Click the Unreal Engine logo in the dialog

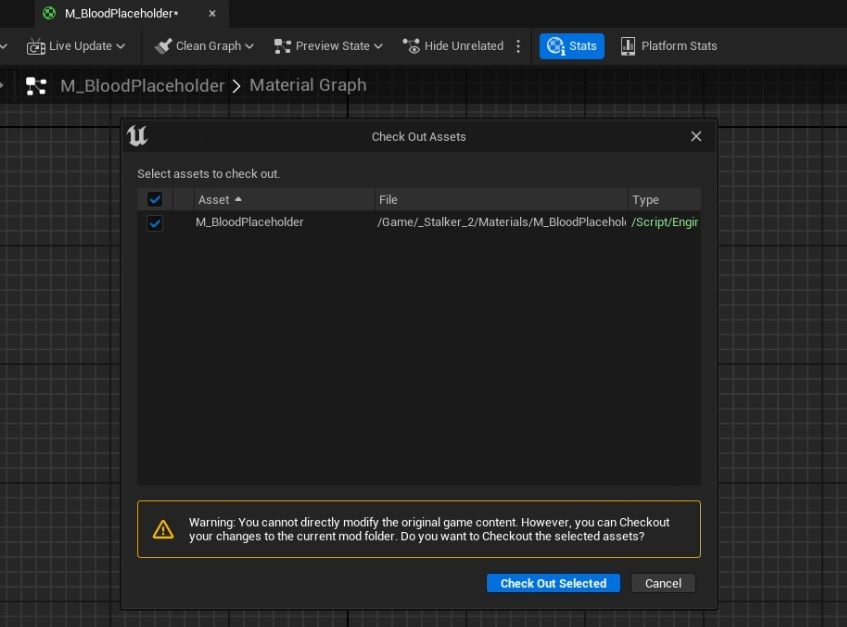point(137,136)
